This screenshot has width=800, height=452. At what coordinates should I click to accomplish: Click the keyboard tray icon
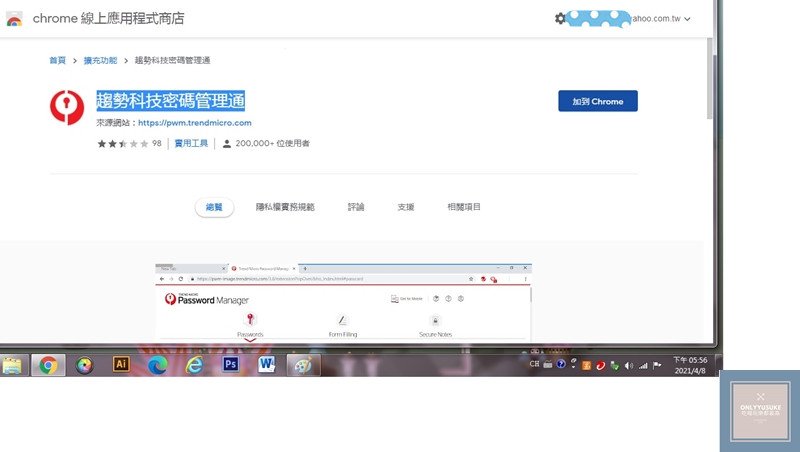pos(547,364)
